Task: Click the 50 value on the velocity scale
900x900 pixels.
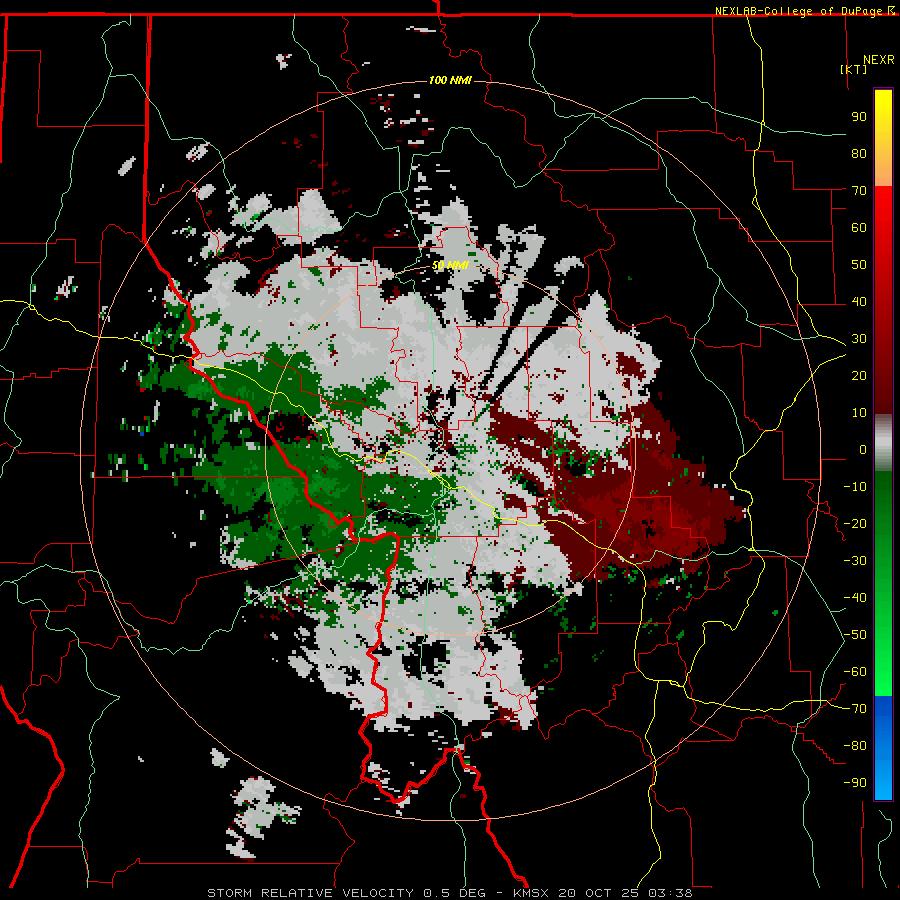Action: 859,265
